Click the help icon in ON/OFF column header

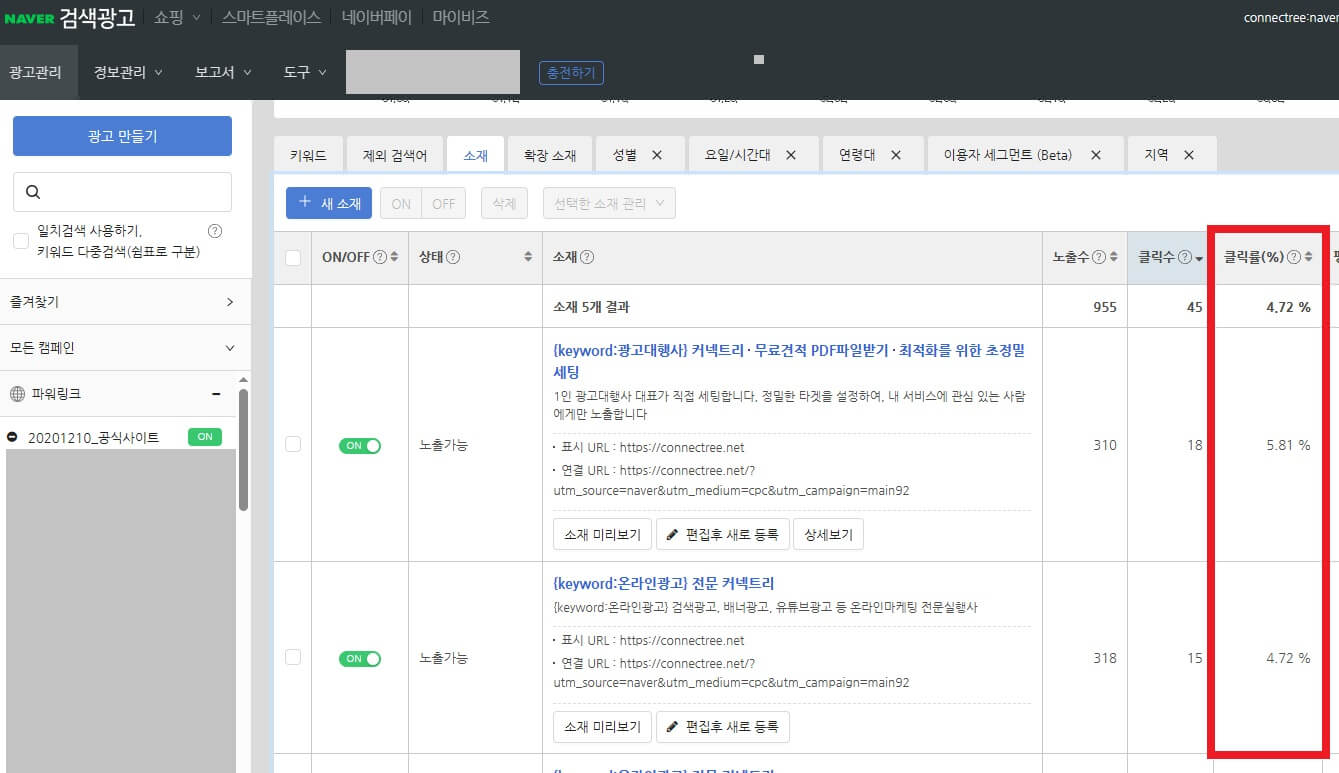(379, 257)
